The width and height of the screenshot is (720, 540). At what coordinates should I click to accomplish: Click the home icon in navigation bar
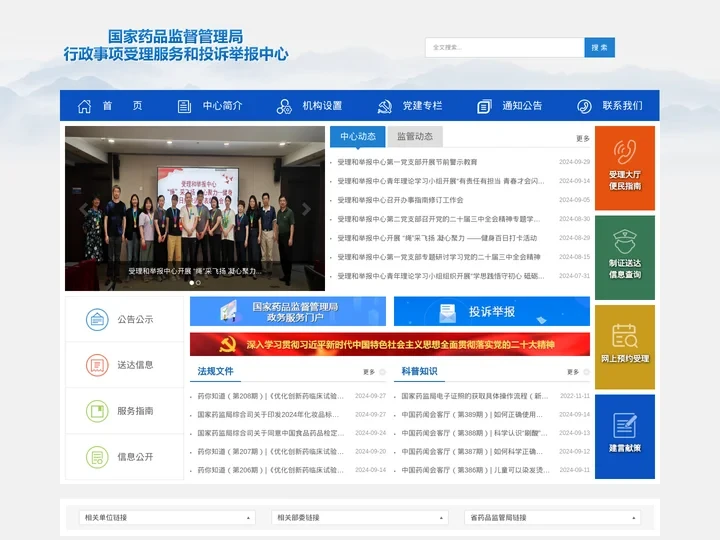click(x=84, y=106)
